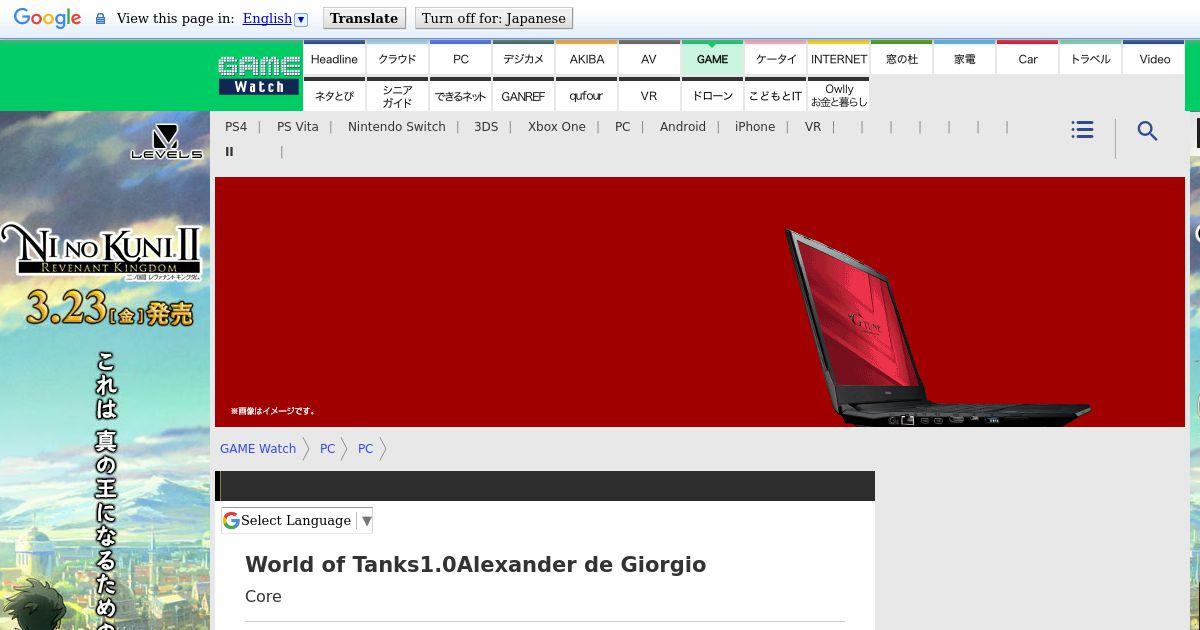Go to 3DS category
1200x630 pixels.
point(486,127)
